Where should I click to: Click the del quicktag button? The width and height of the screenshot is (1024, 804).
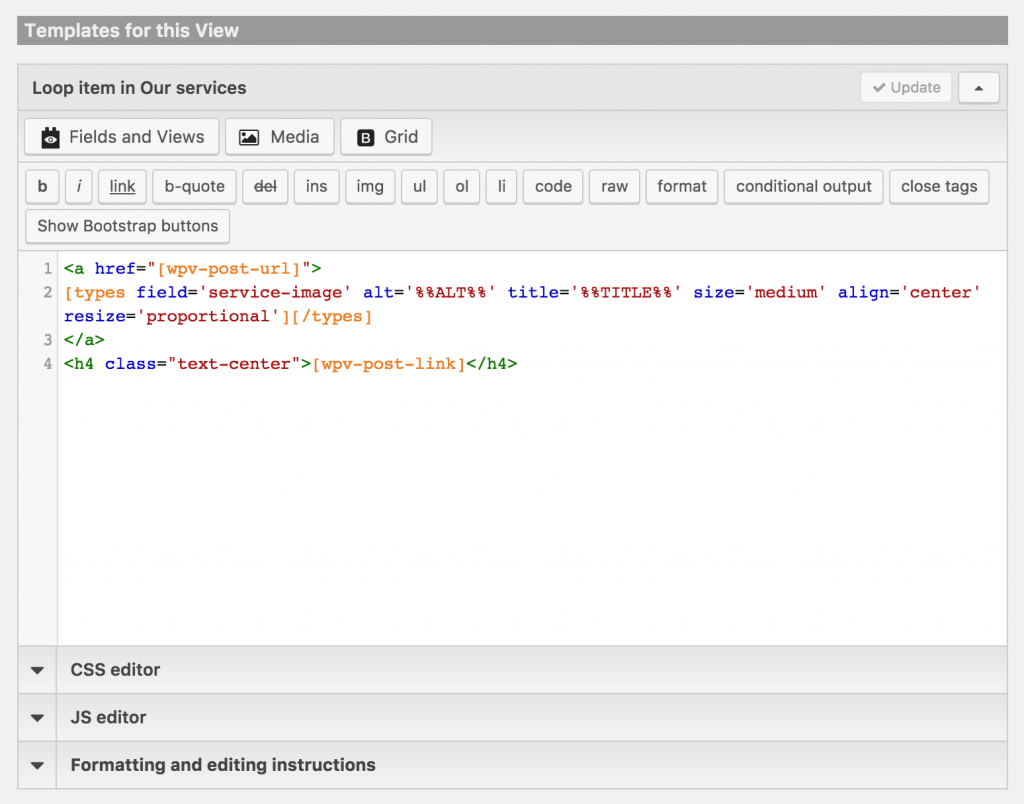[265, 187]
